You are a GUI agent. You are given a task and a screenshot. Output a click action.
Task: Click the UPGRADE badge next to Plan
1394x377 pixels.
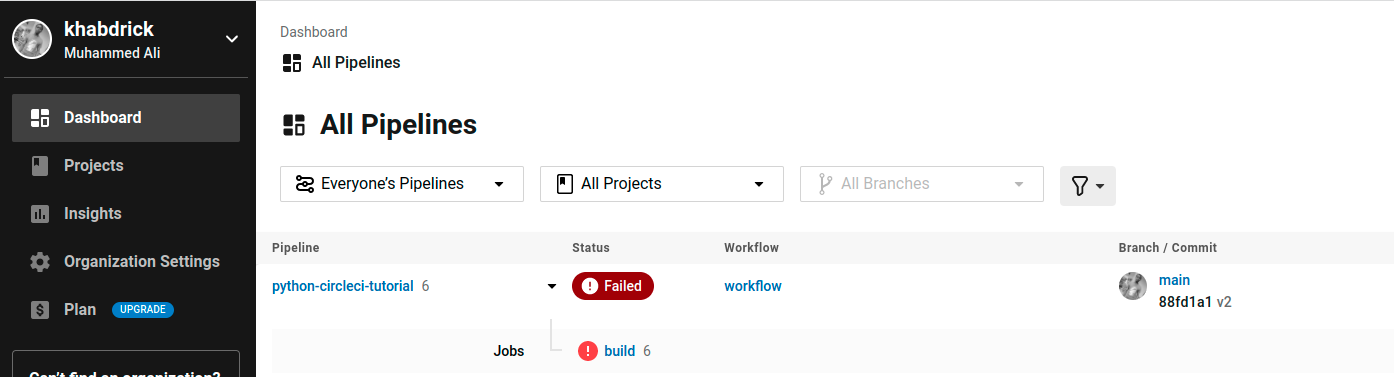[143, 310]
